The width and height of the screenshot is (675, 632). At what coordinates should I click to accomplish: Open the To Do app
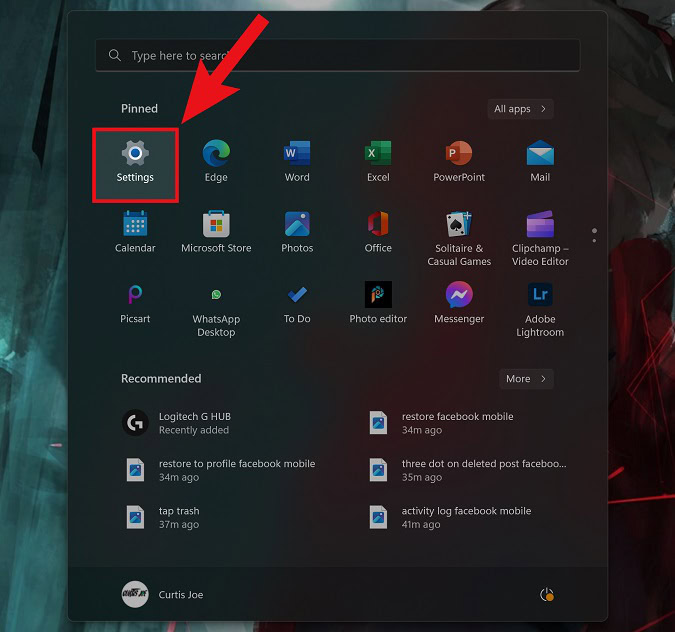[x=297, y=304]
